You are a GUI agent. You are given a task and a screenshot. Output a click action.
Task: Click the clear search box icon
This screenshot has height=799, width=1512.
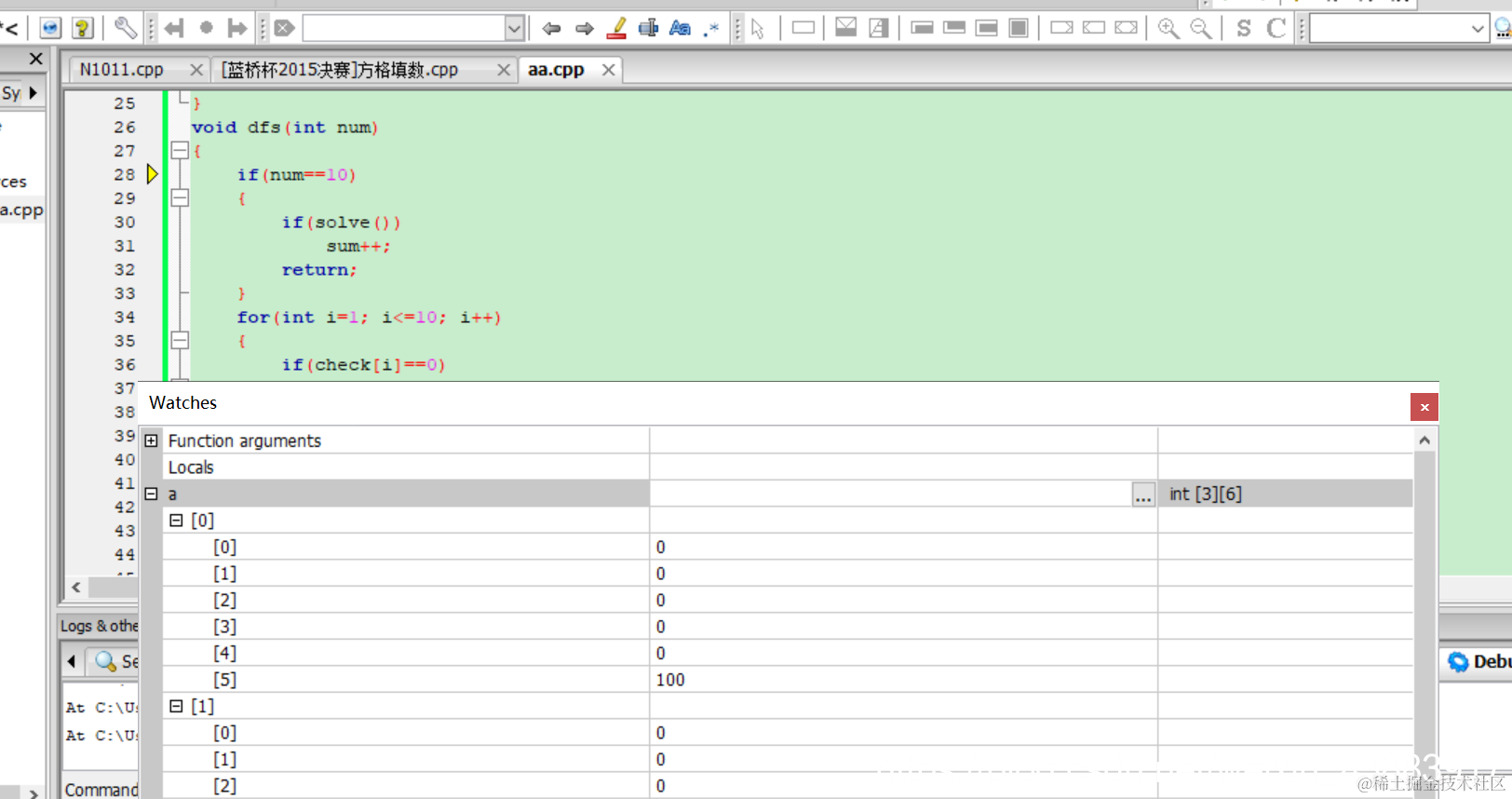point(285,29)
